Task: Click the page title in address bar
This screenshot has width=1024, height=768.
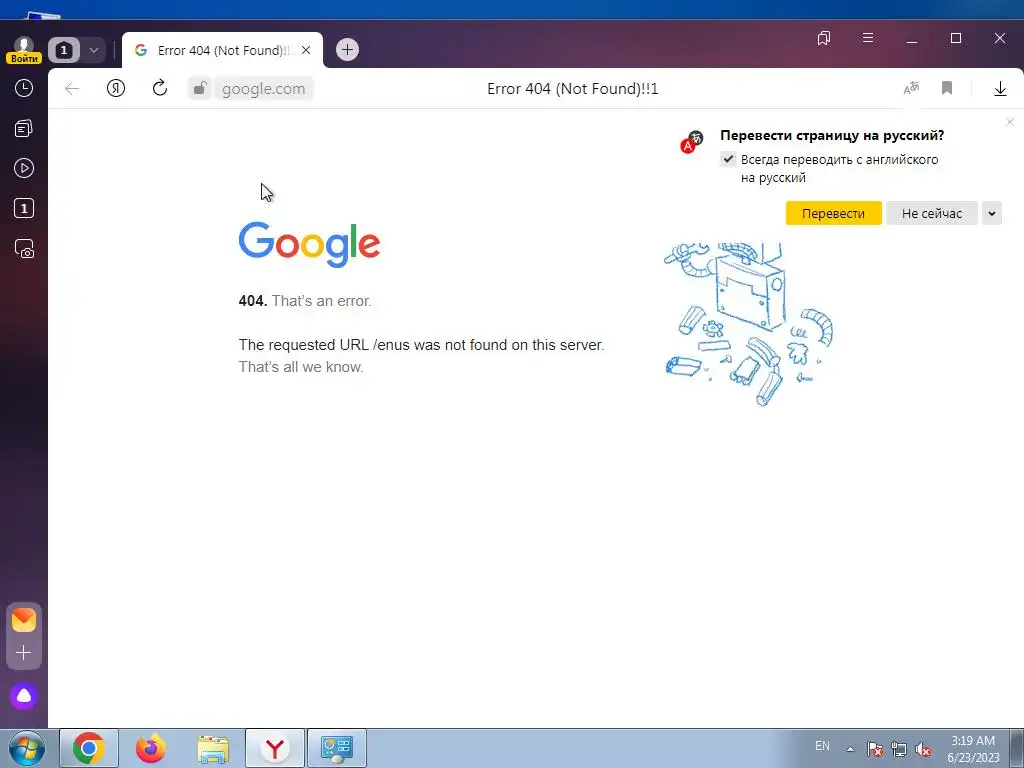Action: coord(573,89)
